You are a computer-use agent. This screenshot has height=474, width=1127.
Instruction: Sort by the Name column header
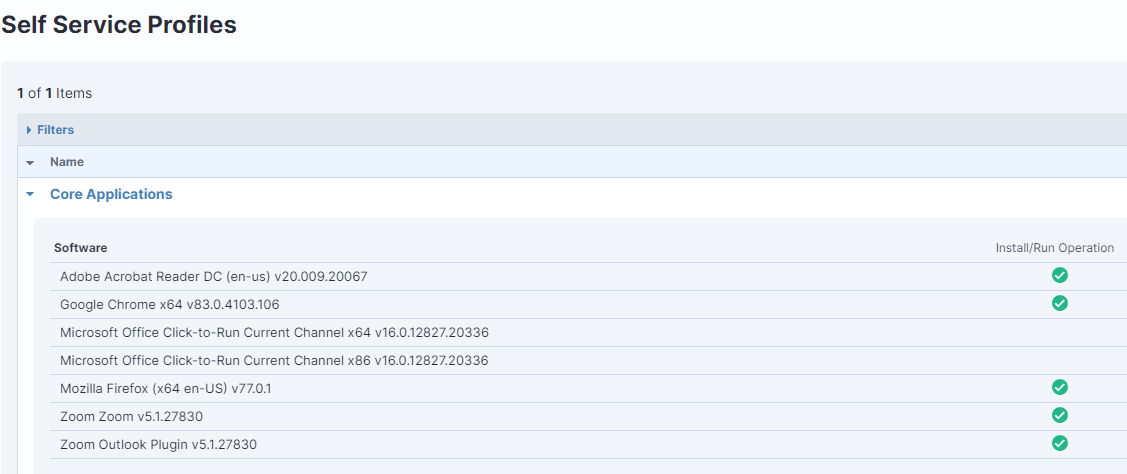pos(67,162)
